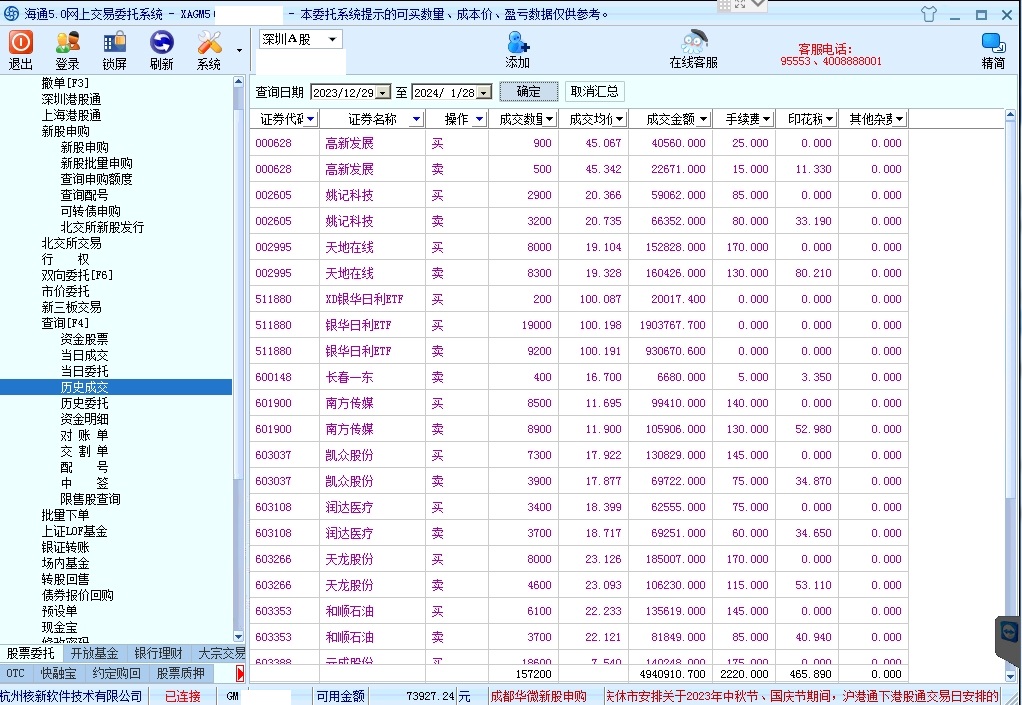
Task: Click the red arrow next to 股票质押 tab
Action: click(x=240, y=673)
